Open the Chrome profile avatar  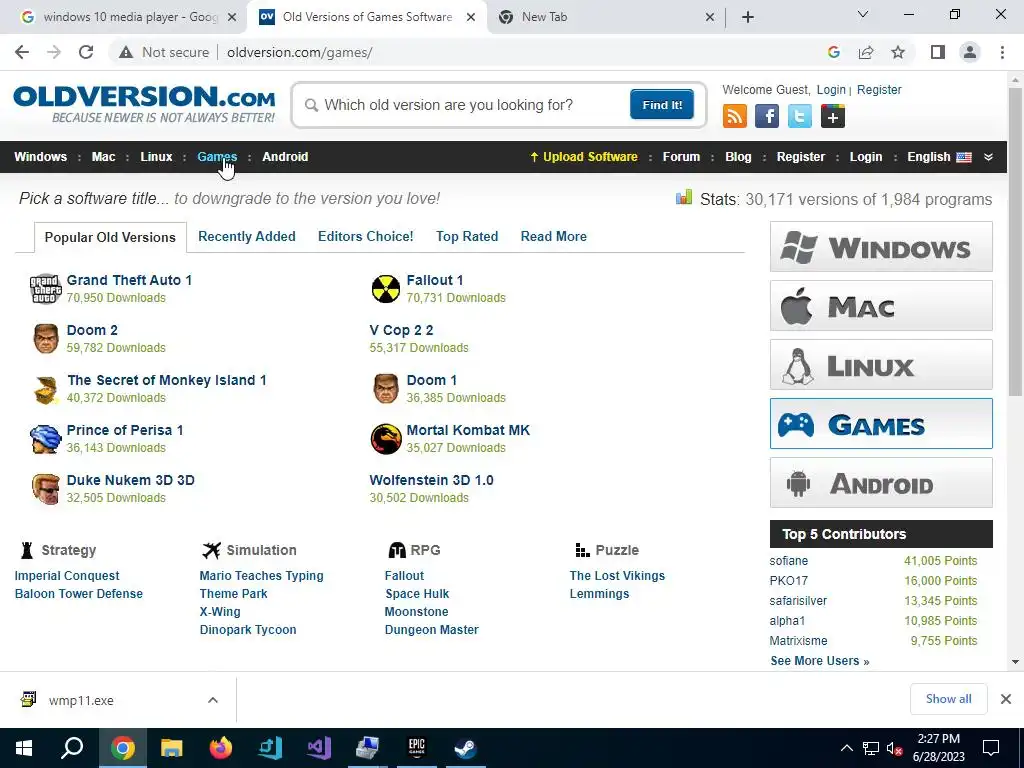click(x=970, y=52)
